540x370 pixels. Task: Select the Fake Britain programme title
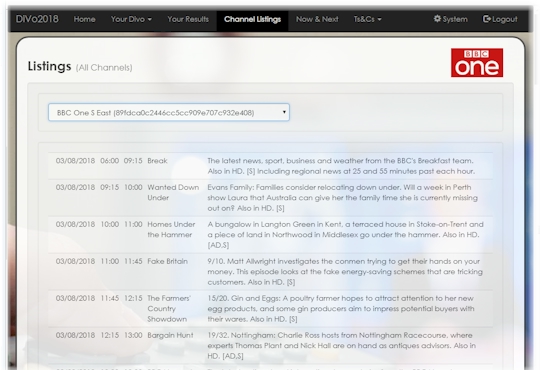tap(167, 261)
